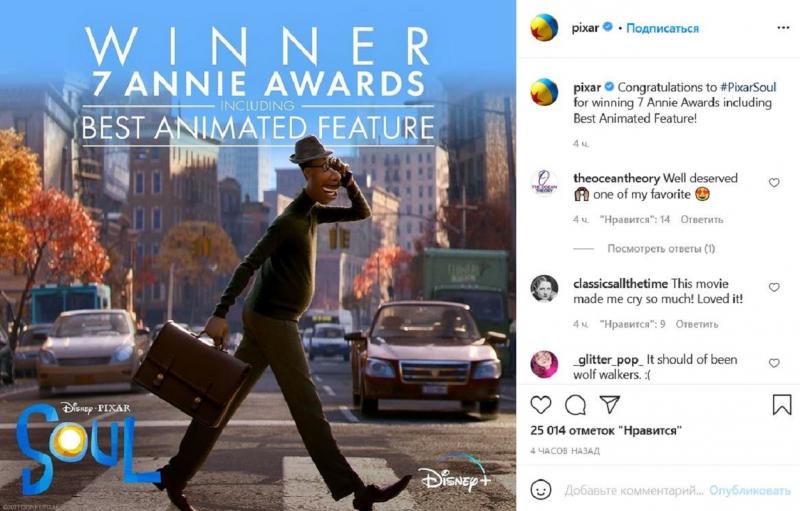Like the post with the heart icon

click(x=541, y=405)
